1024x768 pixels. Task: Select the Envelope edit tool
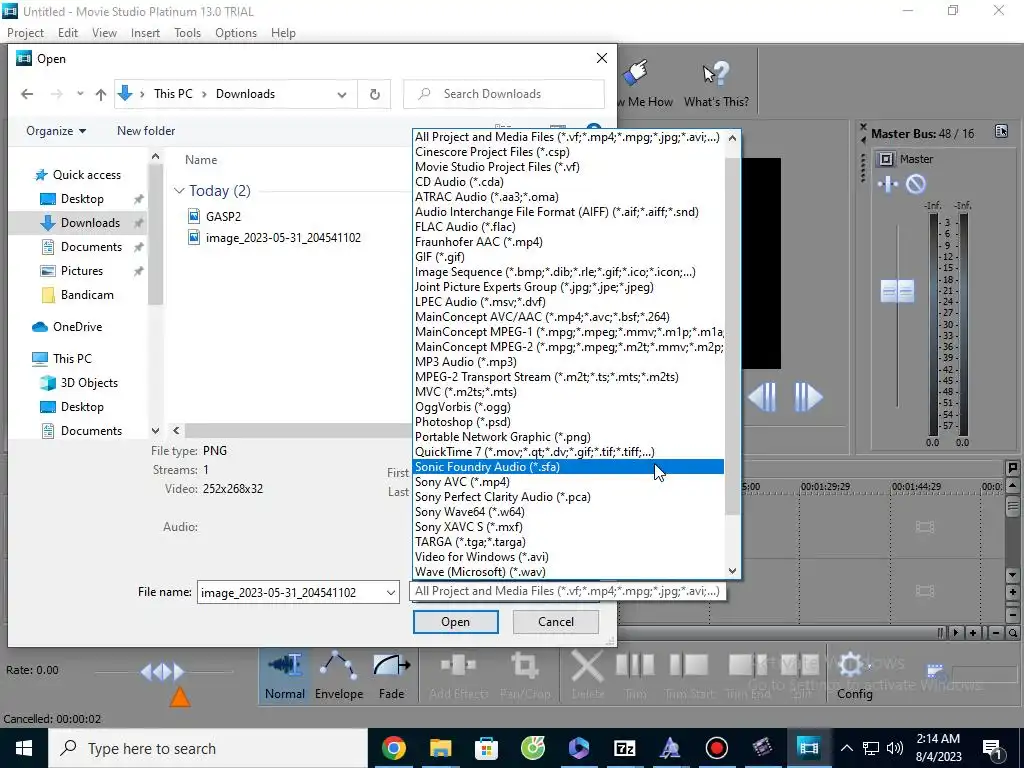click(x=338, y=675)
